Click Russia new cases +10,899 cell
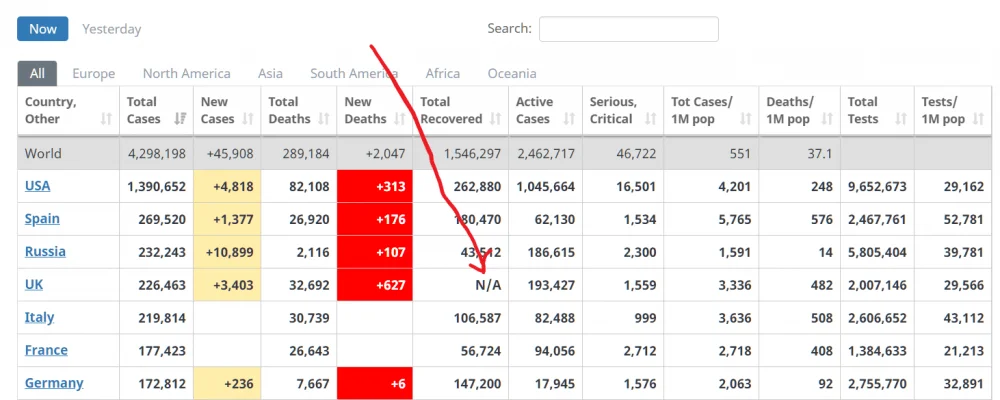This screenshot has width=1000, height=400. point(227,252)
